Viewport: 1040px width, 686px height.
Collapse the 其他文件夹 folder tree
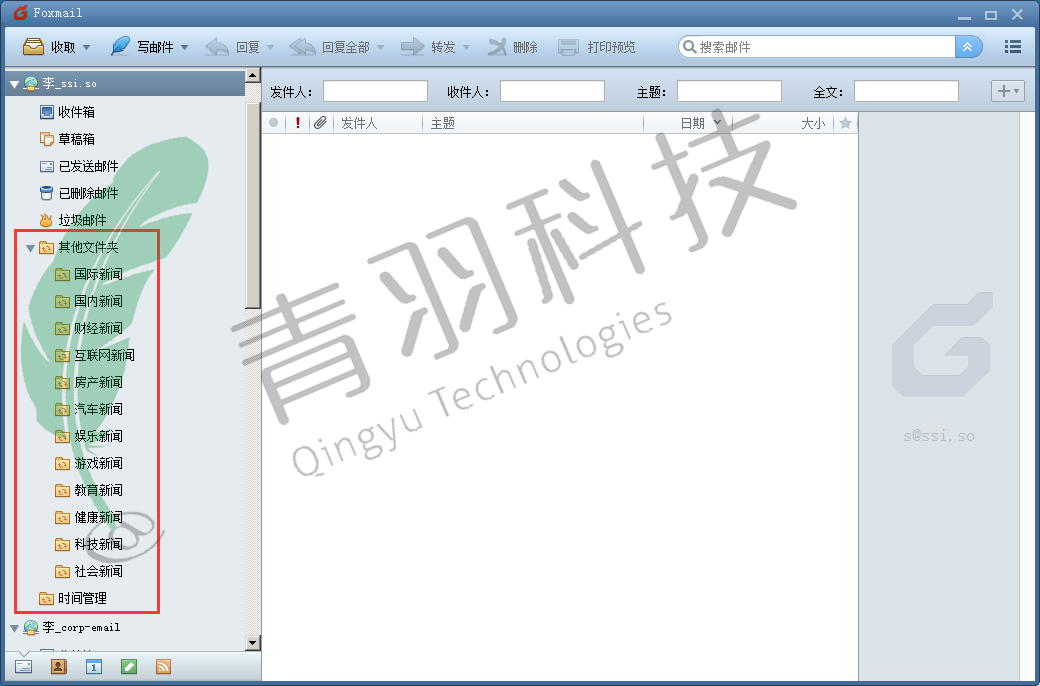coord(31,248)
